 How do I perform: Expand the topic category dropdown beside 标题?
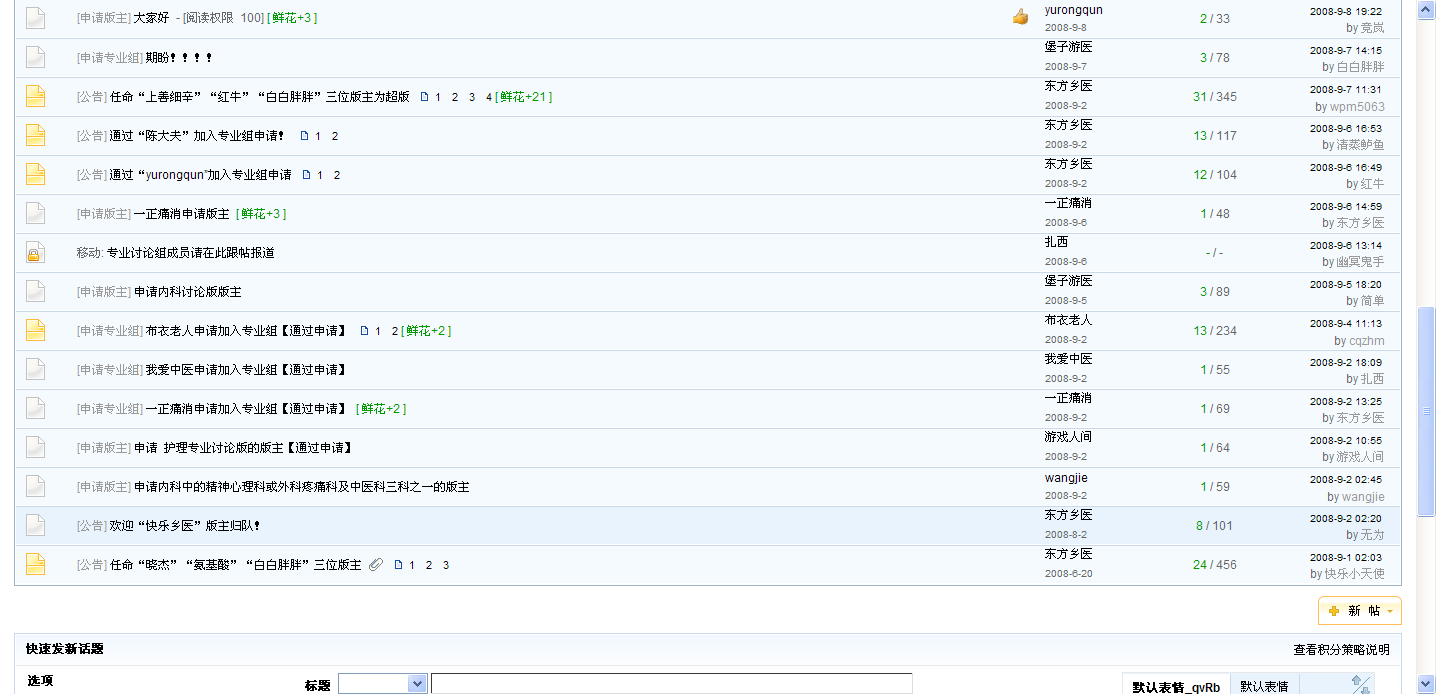click(417, 684)
